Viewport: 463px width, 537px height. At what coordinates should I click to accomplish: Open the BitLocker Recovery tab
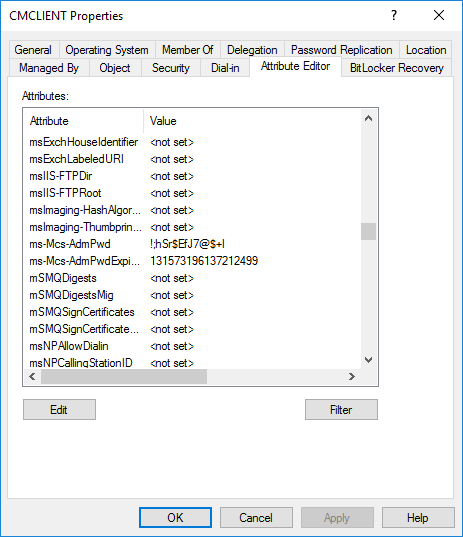pyautogui.click(x=397, y=68)
